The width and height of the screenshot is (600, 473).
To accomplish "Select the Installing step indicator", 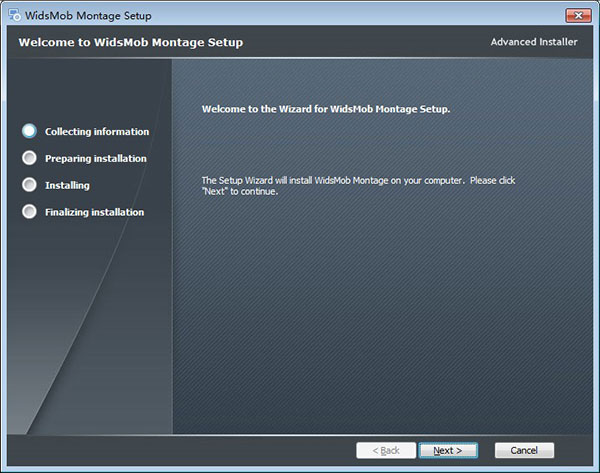I will pos(29,184).
